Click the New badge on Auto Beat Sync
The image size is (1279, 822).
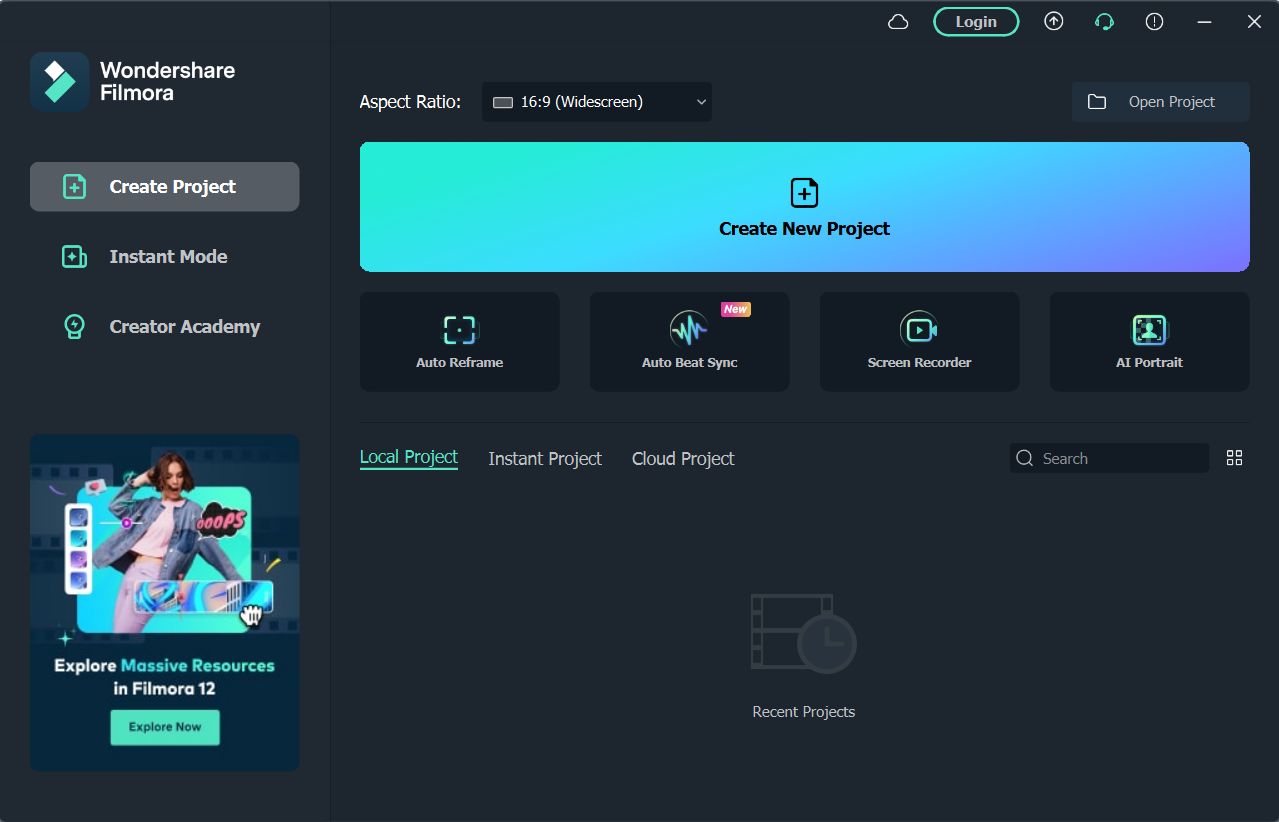tap(736, 309)
